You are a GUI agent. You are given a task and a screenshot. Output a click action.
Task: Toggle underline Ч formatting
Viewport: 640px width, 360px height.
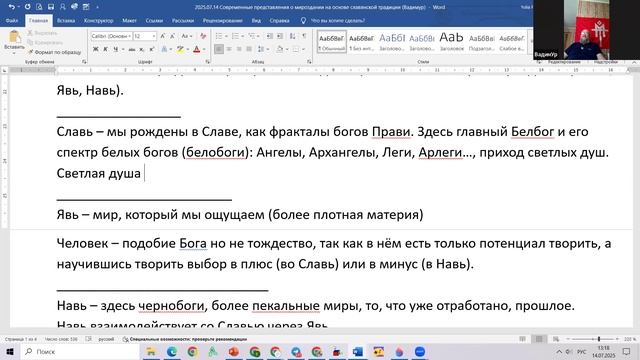[x=116, y=49]
